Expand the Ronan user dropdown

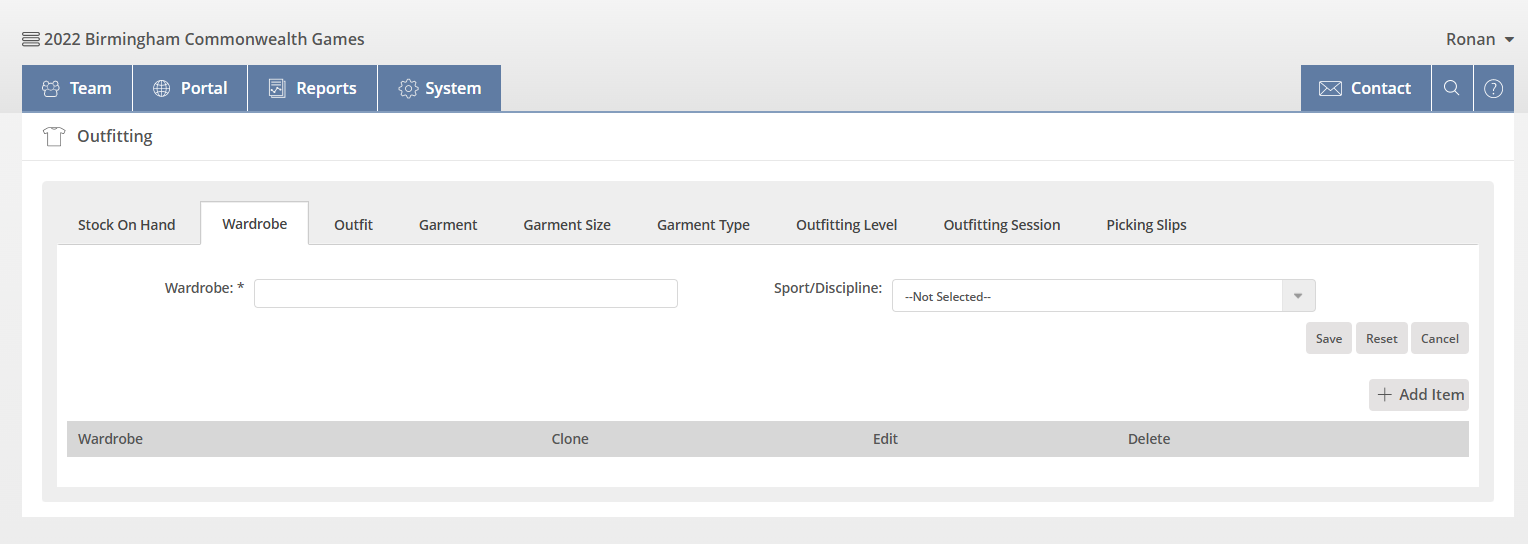click(1483, 40)
